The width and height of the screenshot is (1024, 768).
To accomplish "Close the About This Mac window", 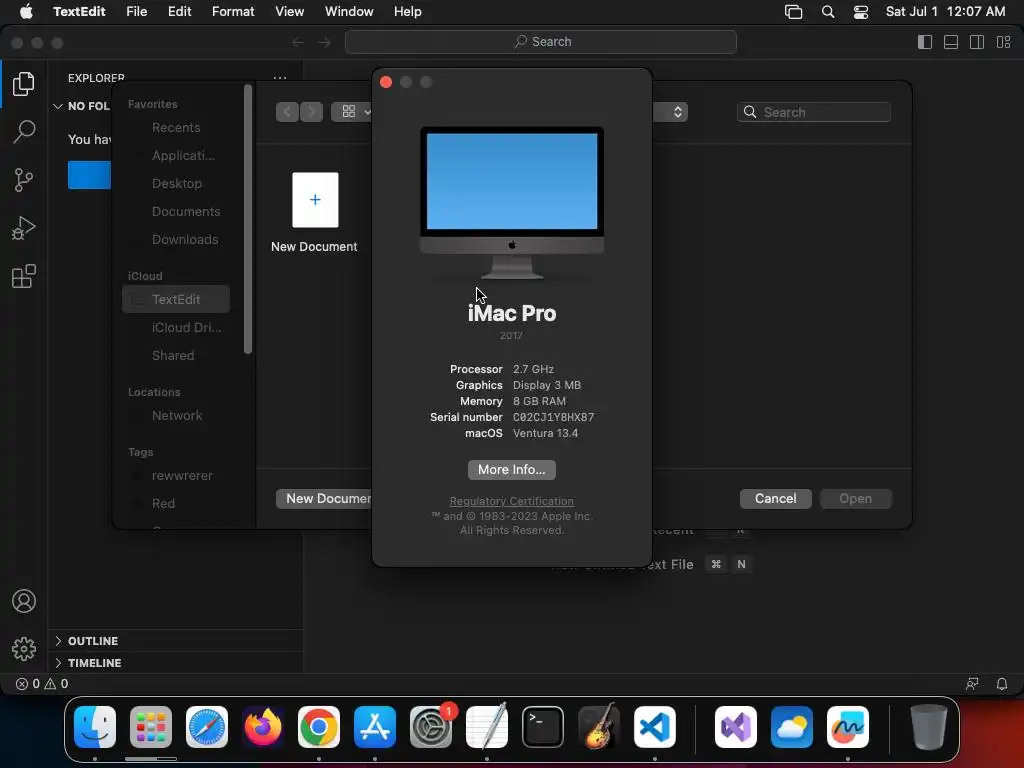I will click(x=386, y=82).
